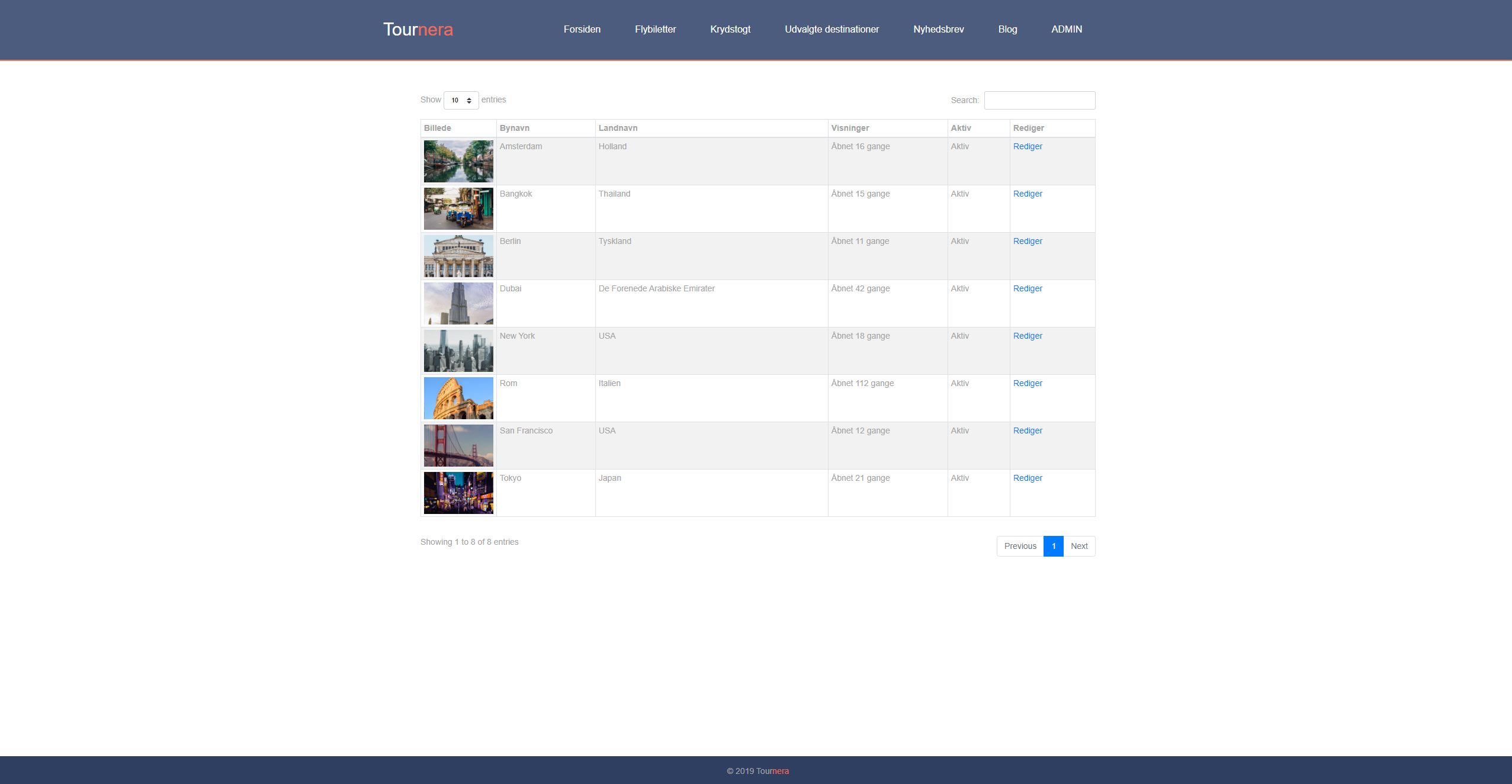Screen dimensions: 1512x784
Task: Sort by the Landnavn column header
Action: click(618, 128)
